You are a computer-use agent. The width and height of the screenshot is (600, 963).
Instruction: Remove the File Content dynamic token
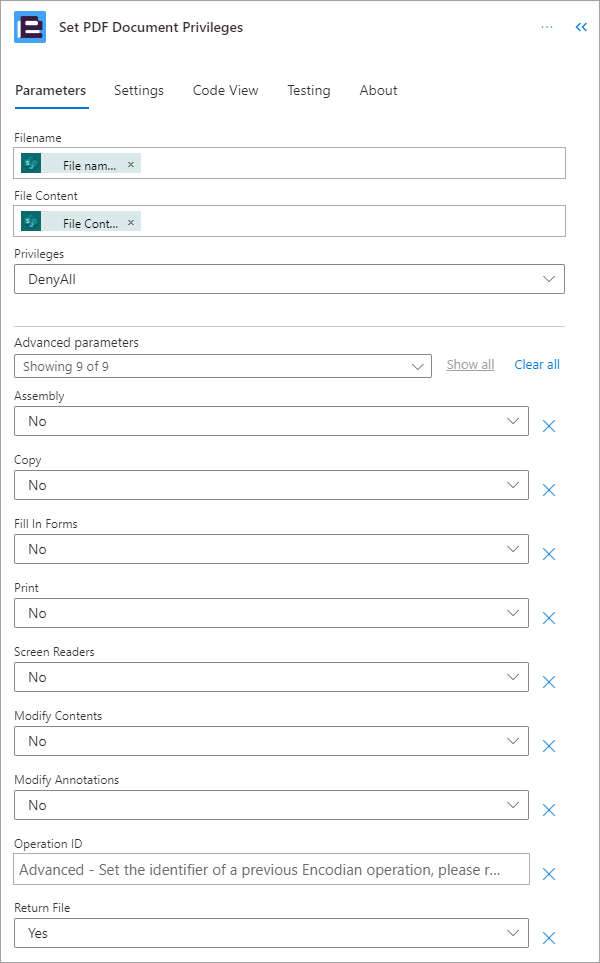pos(130,222)
